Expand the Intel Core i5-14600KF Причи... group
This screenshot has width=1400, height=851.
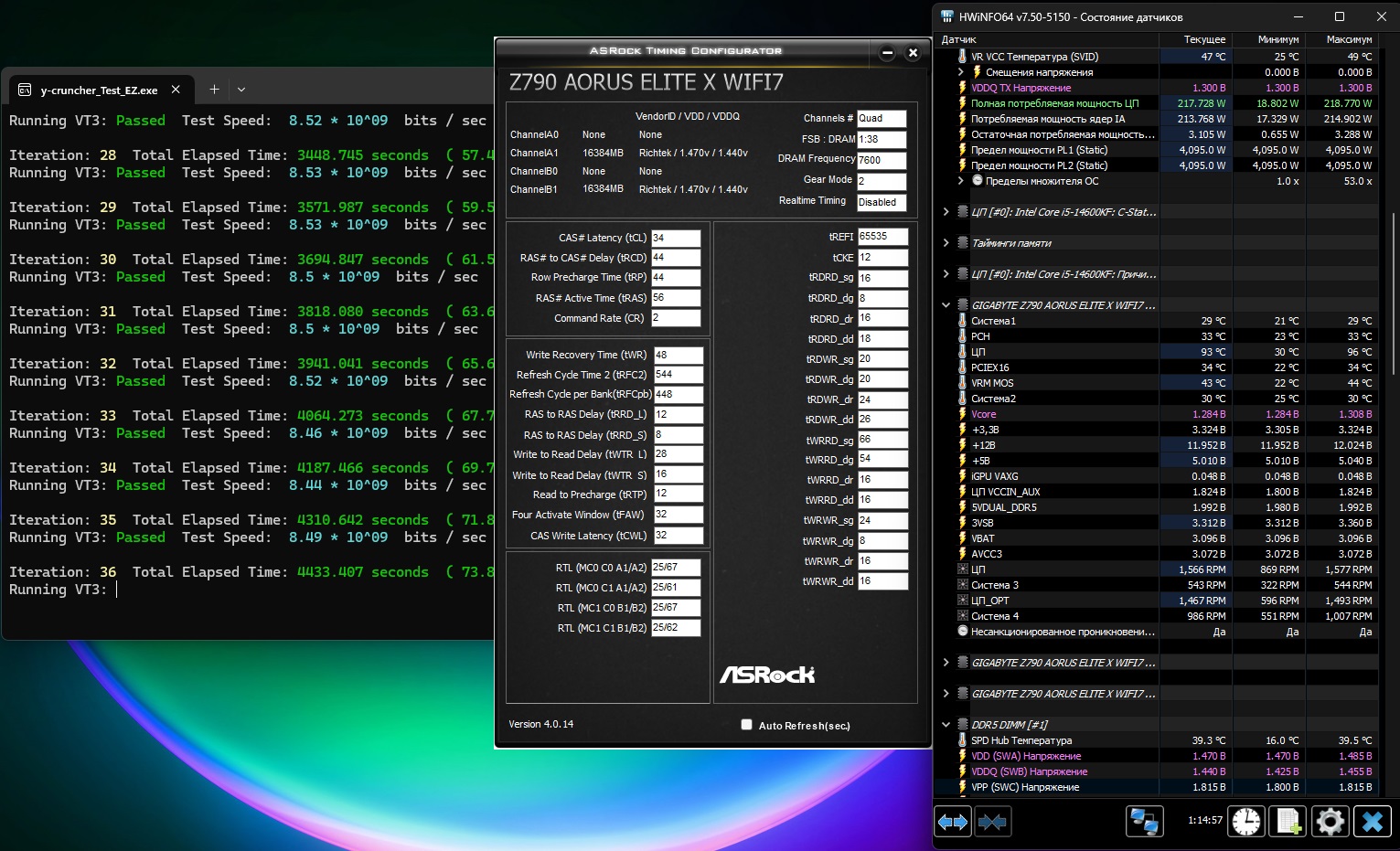pos(946,274)
